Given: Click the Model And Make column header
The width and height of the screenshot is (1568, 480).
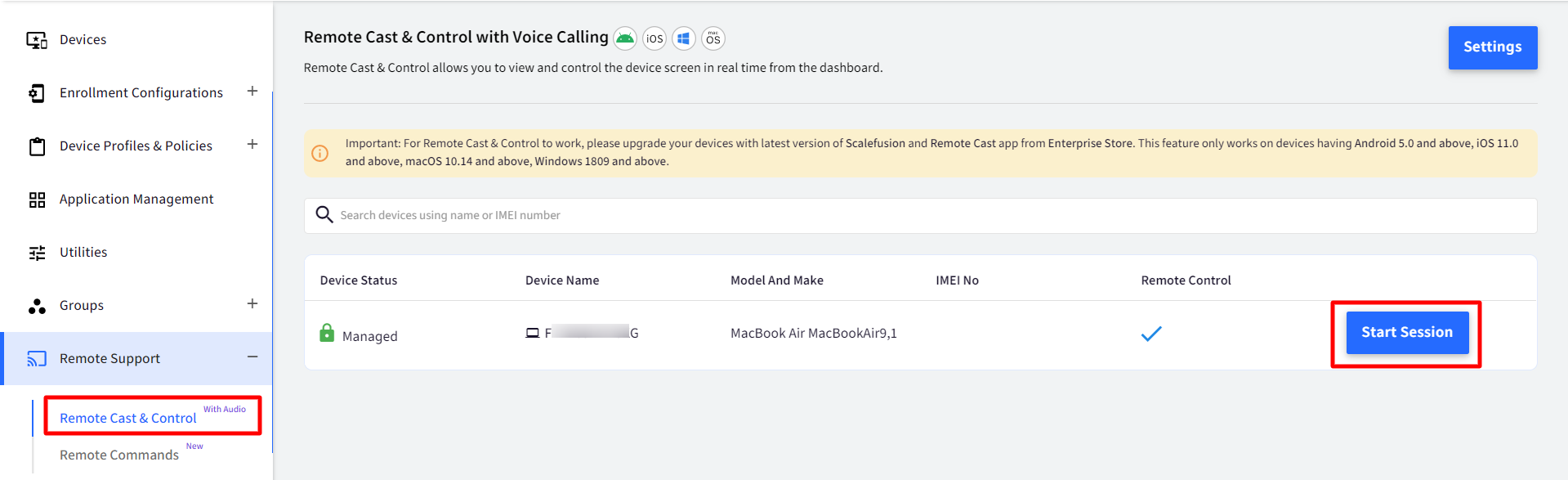Looking at the screenshot, I should pyautogui.click(x=777, y=280).
